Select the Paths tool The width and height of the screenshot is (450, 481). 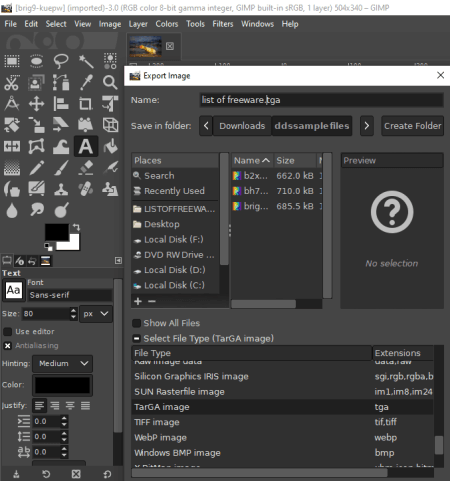61,83
